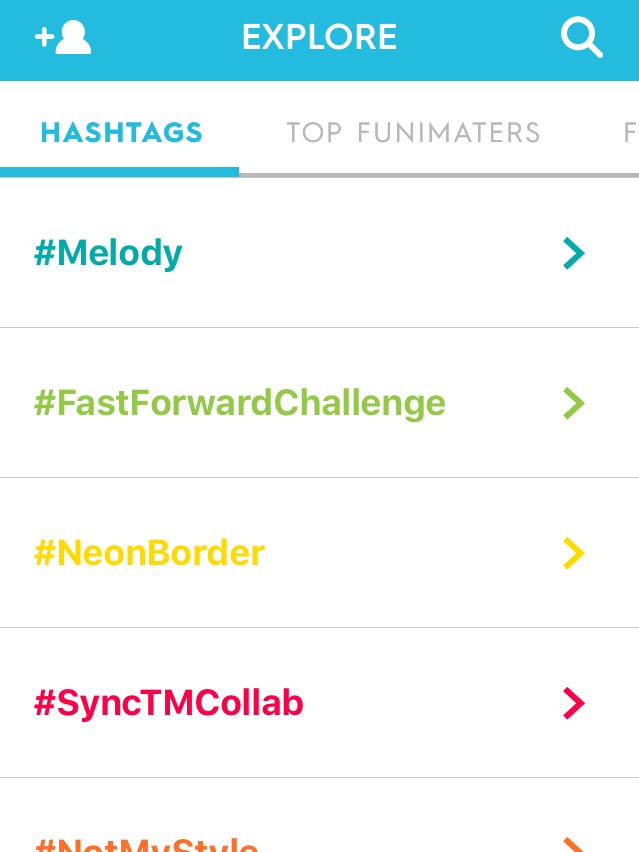This screenshot has height=852, width=639.
Task: Tap the green chevron for #FastForwardChallenge
Action: tap(573, 403)
